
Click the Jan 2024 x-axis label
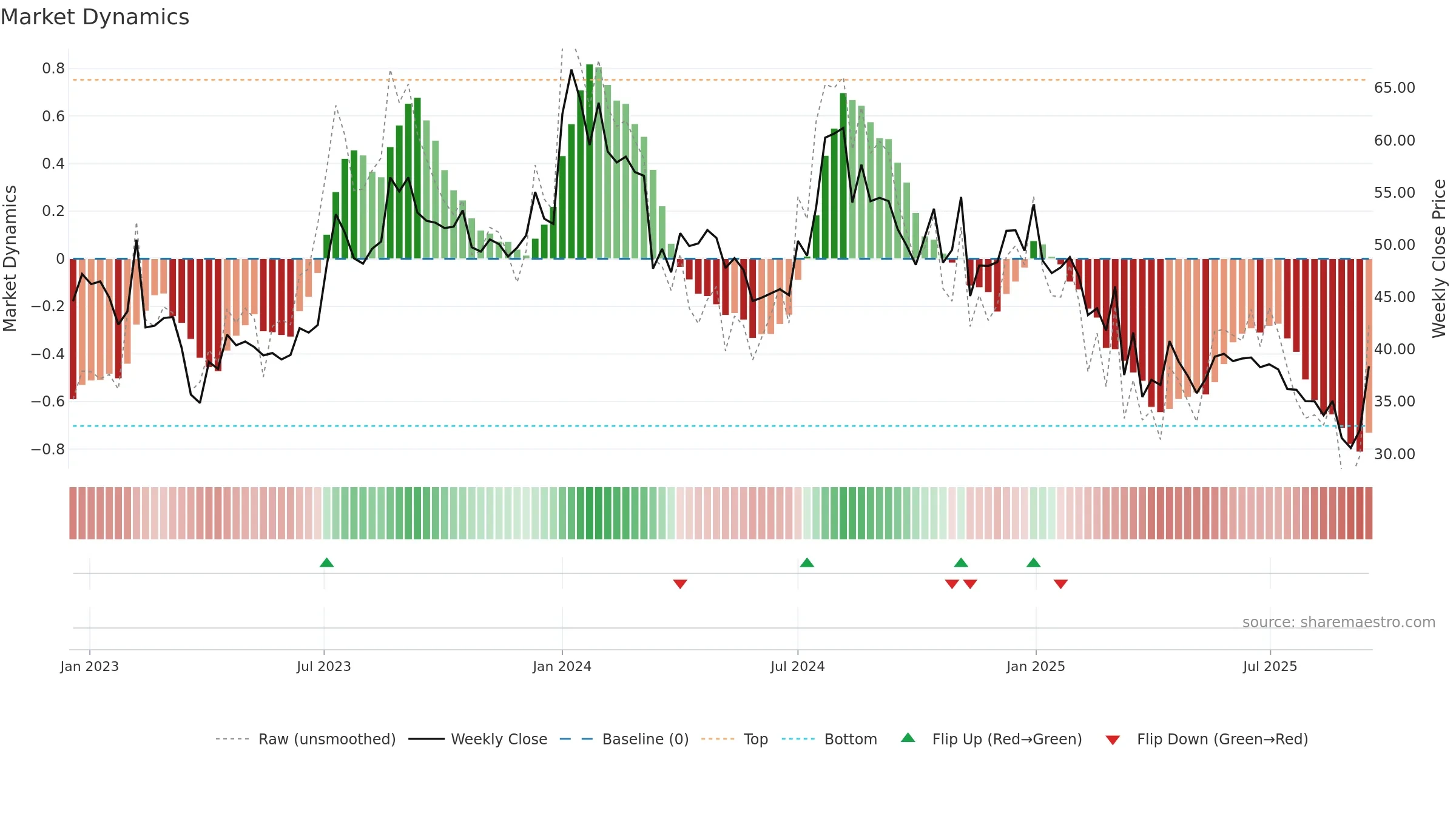[x=562, y=666]
